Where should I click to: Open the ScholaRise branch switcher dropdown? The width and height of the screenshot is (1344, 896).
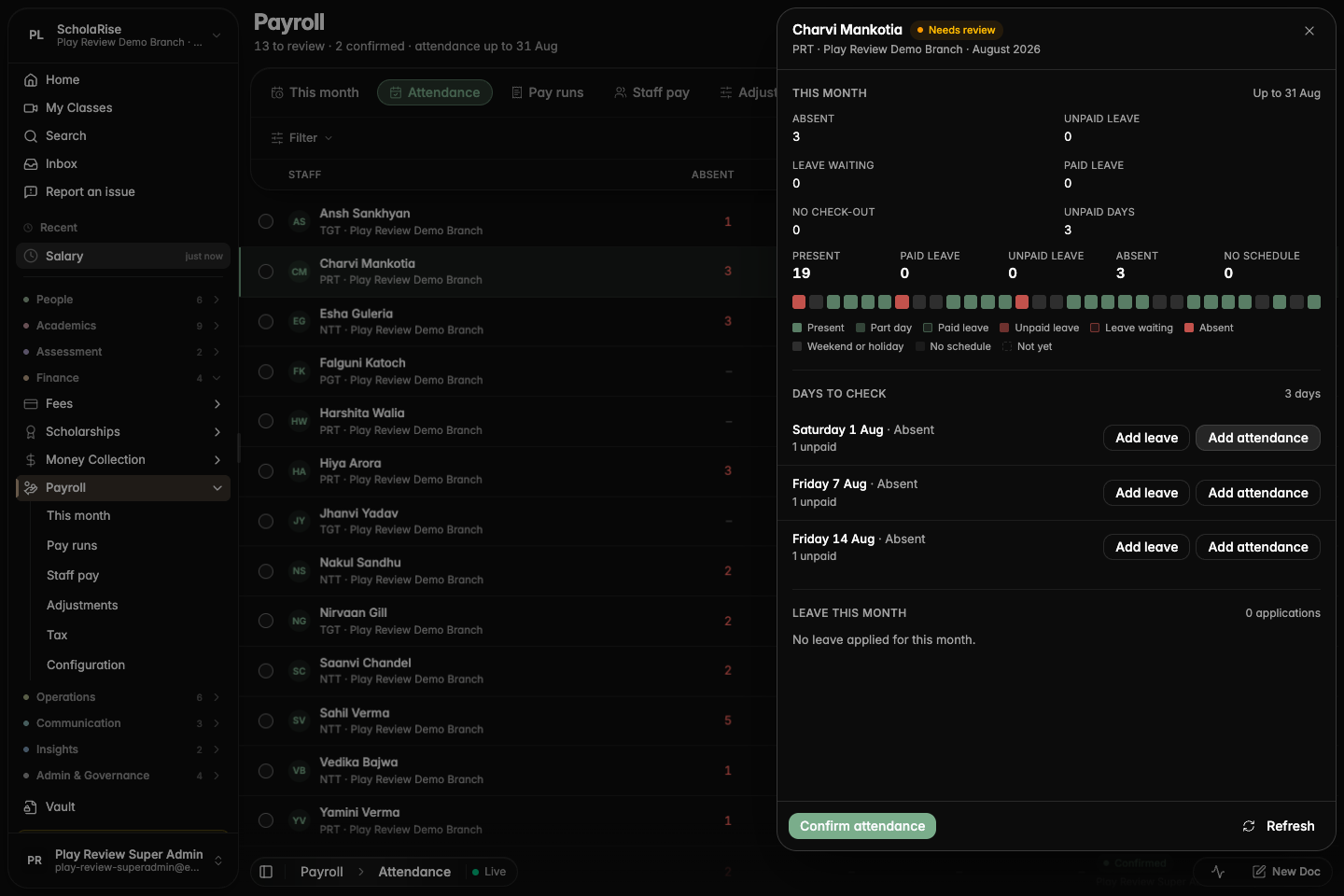pos(122,35)
